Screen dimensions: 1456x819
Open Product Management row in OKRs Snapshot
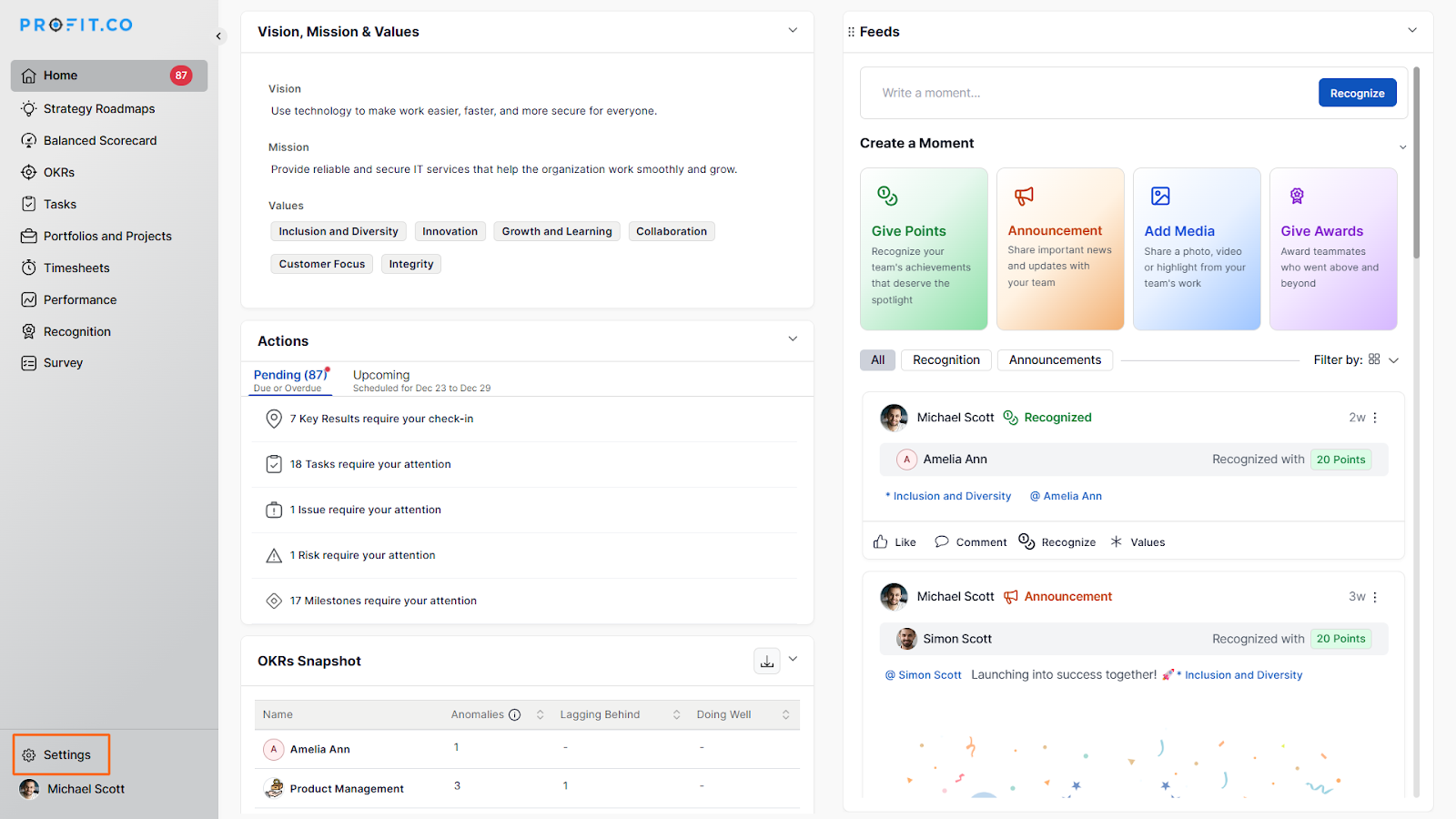527,788
